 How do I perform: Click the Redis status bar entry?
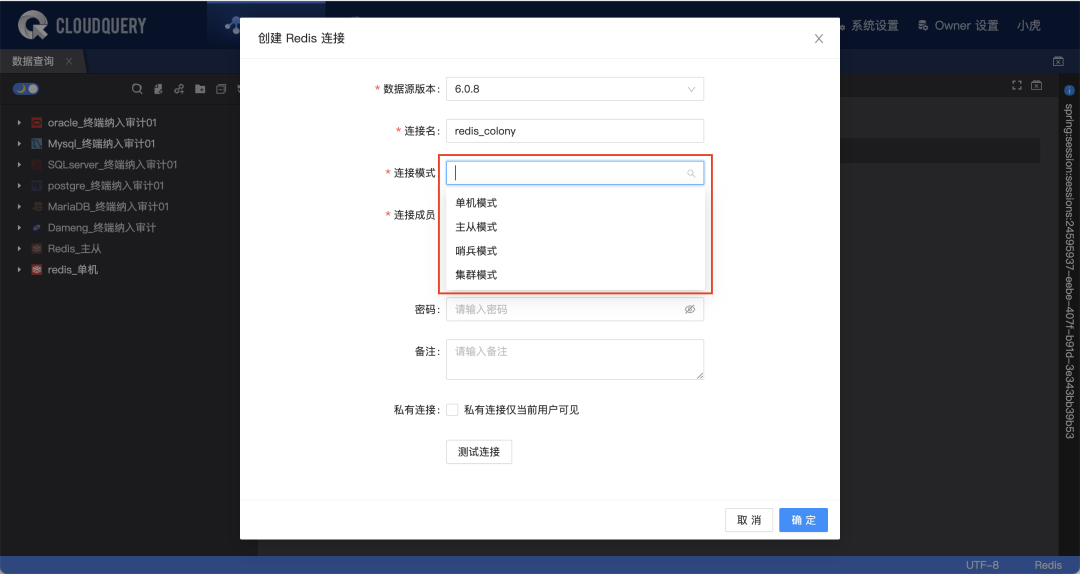(1048, 565)
